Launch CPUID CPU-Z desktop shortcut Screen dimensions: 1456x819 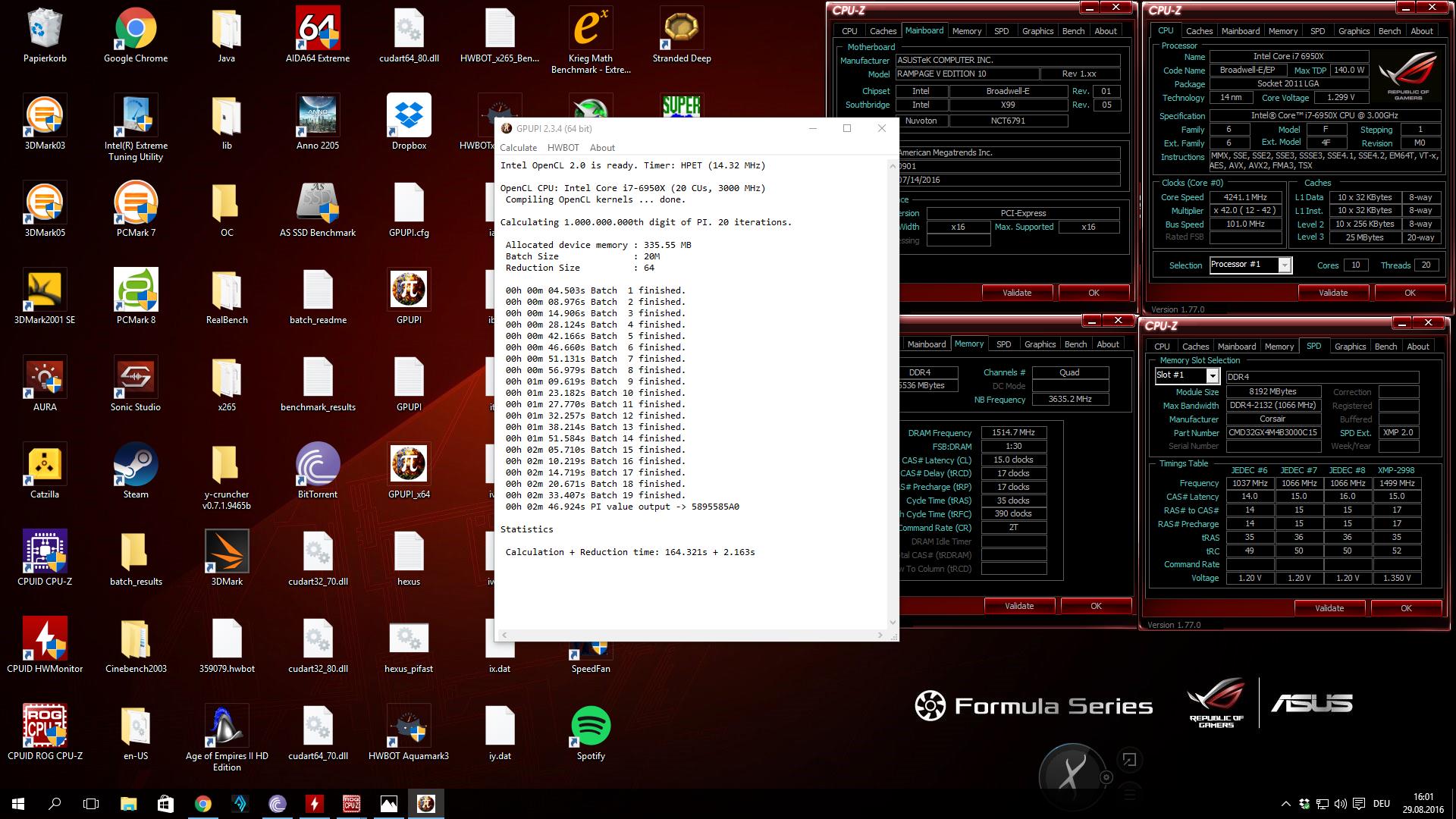pyautogui.click(x=45, y=559)
